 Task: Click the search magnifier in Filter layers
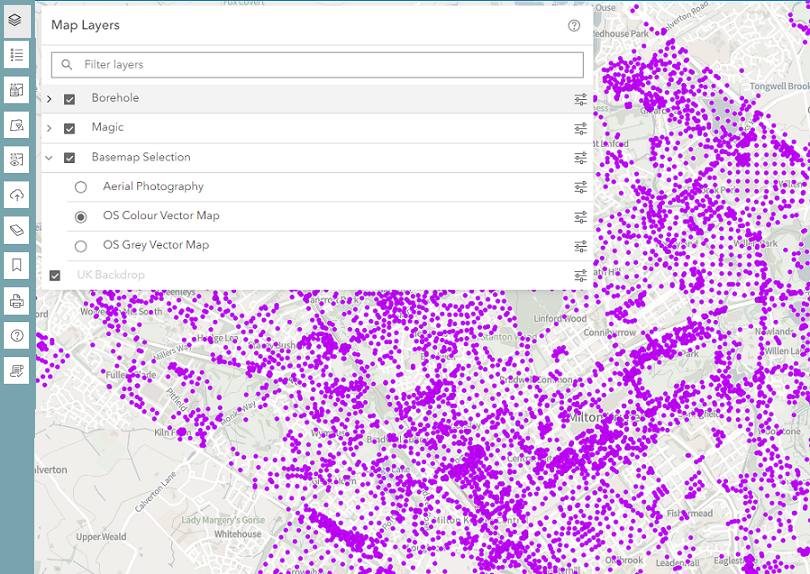click(67, 65)
